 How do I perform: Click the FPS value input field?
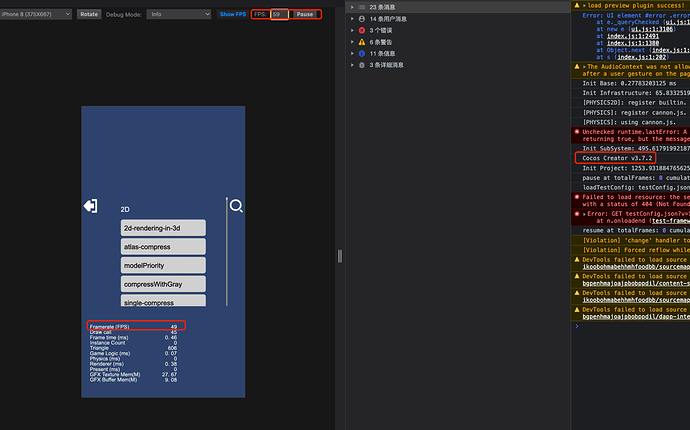click(279, 15)
